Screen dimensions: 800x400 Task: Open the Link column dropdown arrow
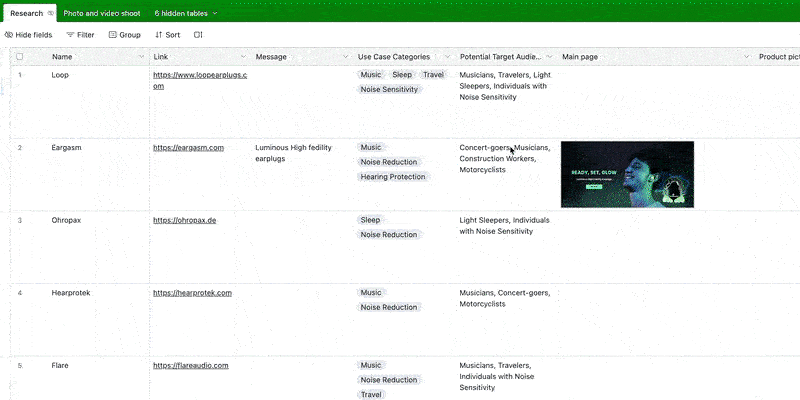coord(243,57)
